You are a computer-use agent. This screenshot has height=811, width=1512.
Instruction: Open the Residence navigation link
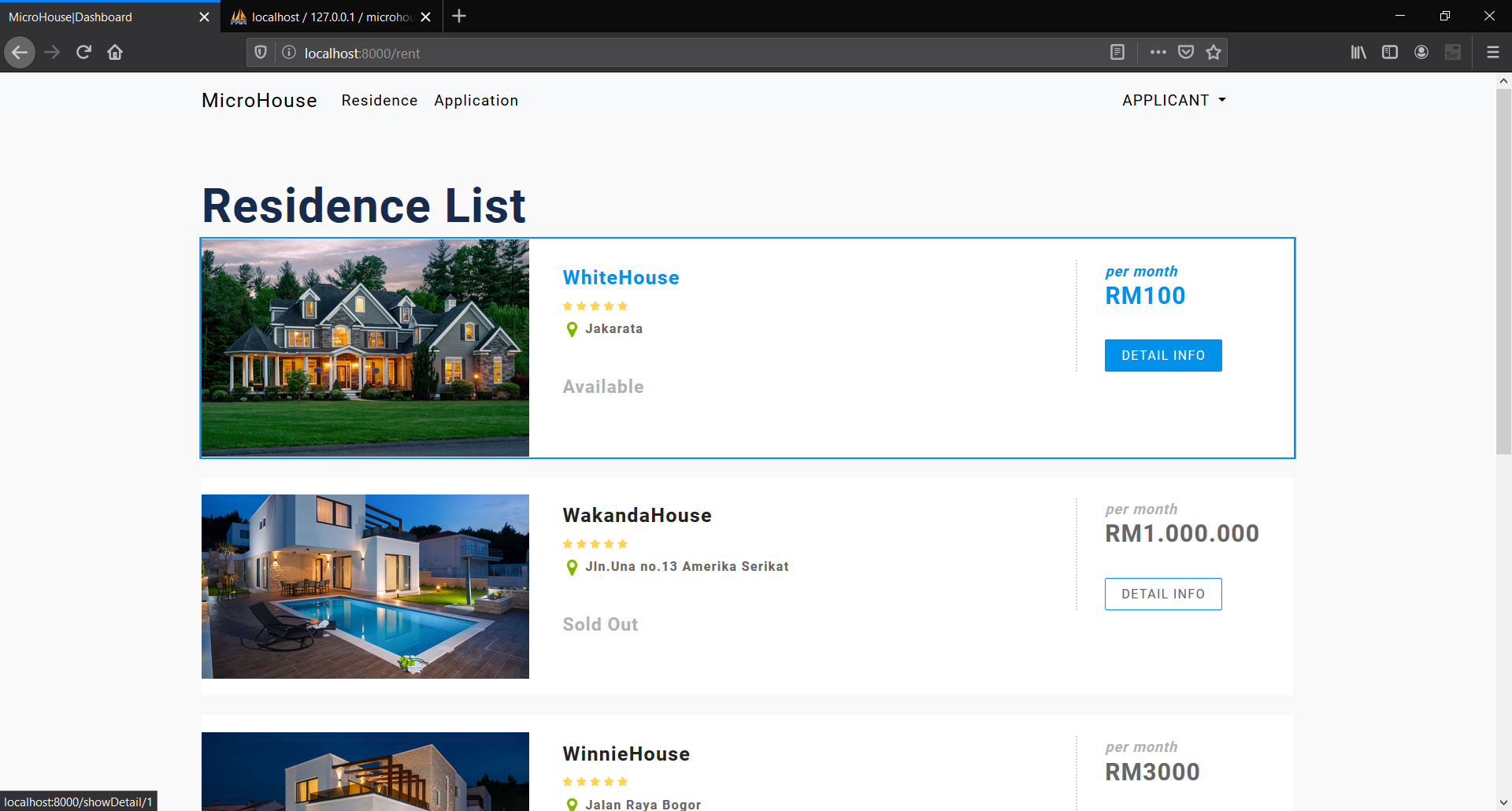click(379, 101)
